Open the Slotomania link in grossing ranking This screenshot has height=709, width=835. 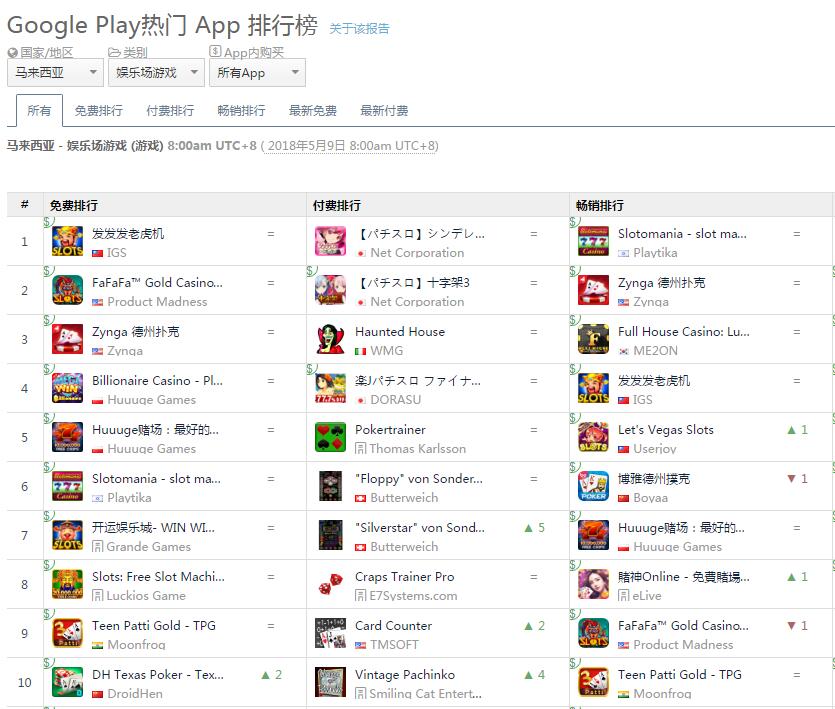click(x=682, y=233)
